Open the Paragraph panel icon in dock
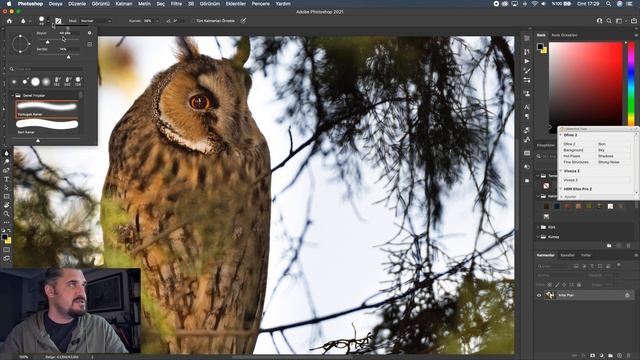 coord(527,116)
